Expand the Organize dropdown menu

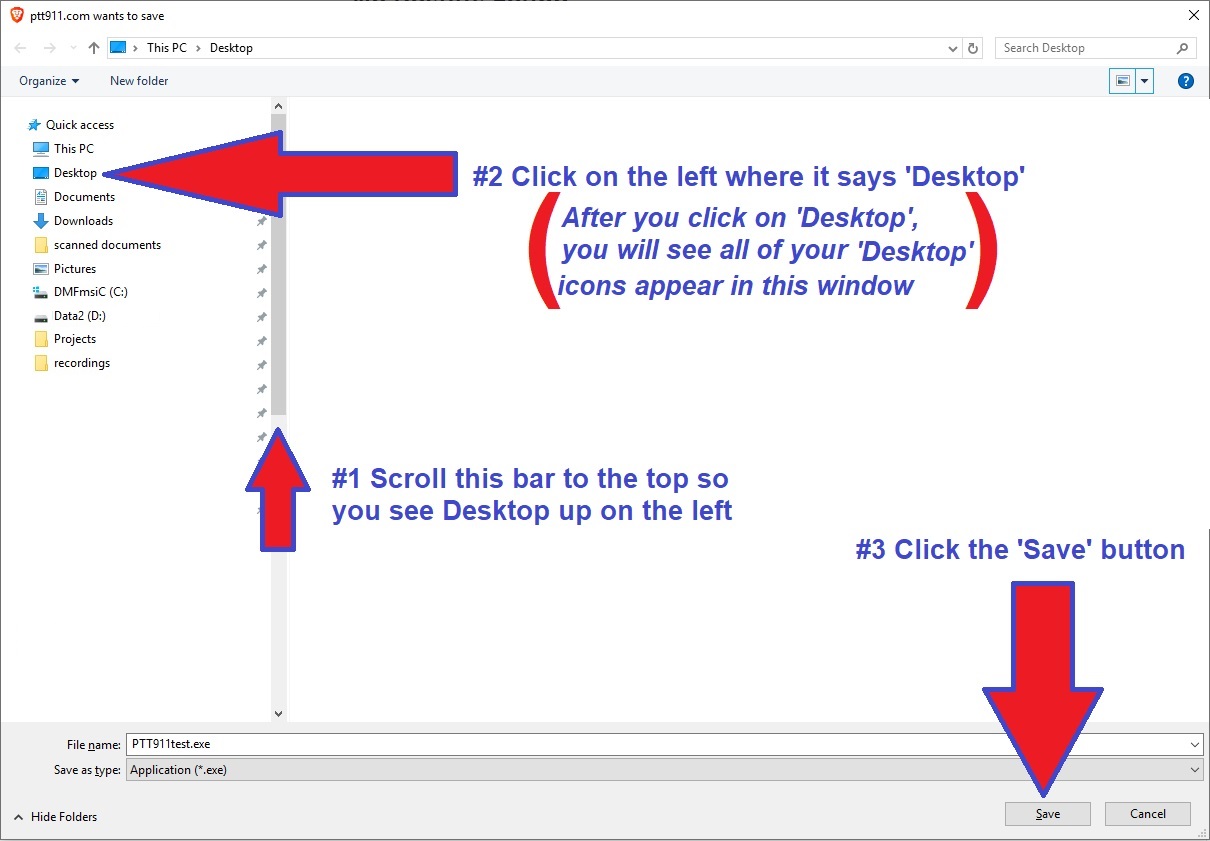[x=49, y=81]
